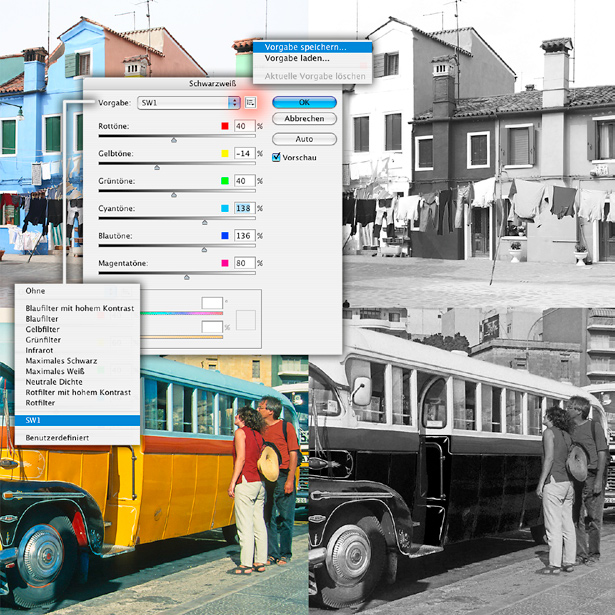Open the Vorgabe preset dropdown
The height and width of the screenshot is (615, 615).
pyautogui.click(x=189, y=102)
